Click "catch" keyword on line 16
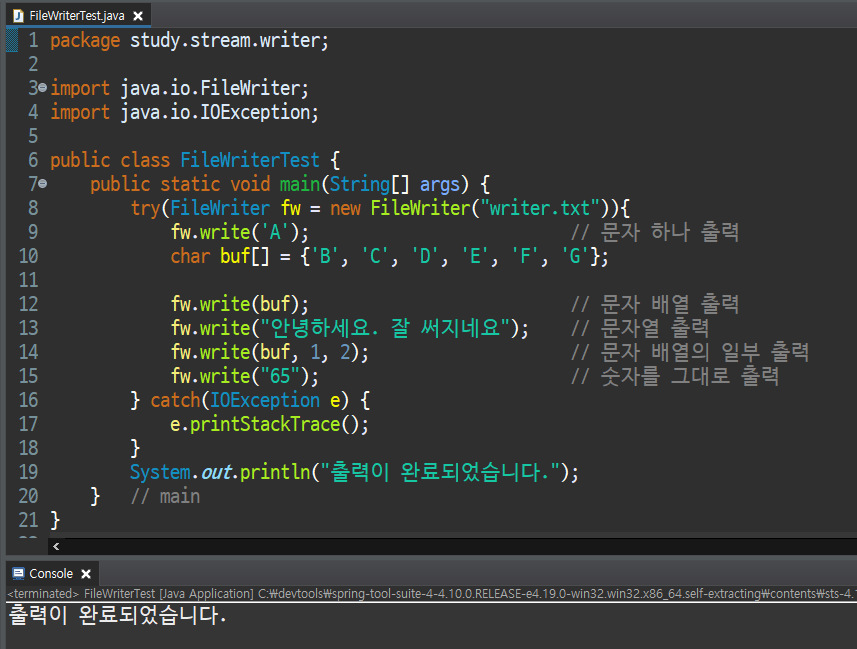857x649 pixels. coord(175,400)
